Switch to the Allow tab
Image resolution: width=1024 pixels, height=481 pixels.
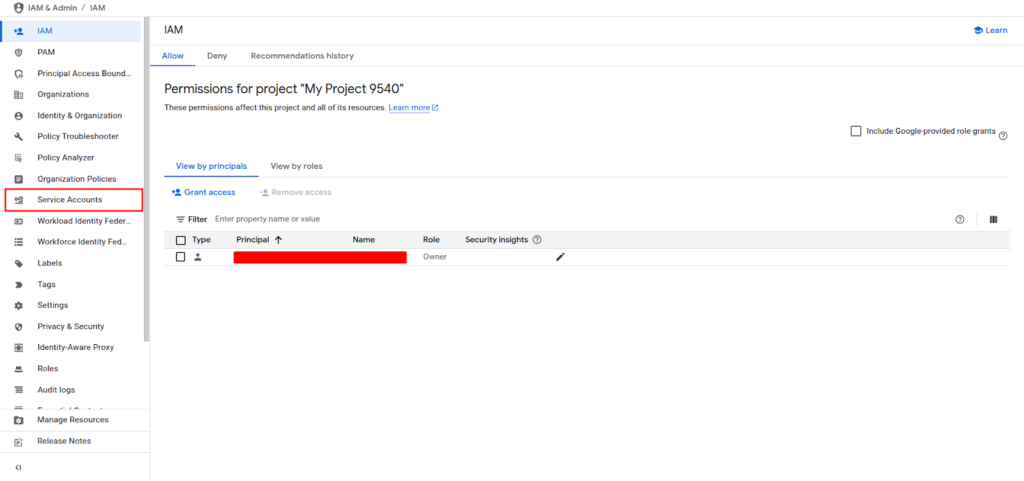click(x=172, y=56)
